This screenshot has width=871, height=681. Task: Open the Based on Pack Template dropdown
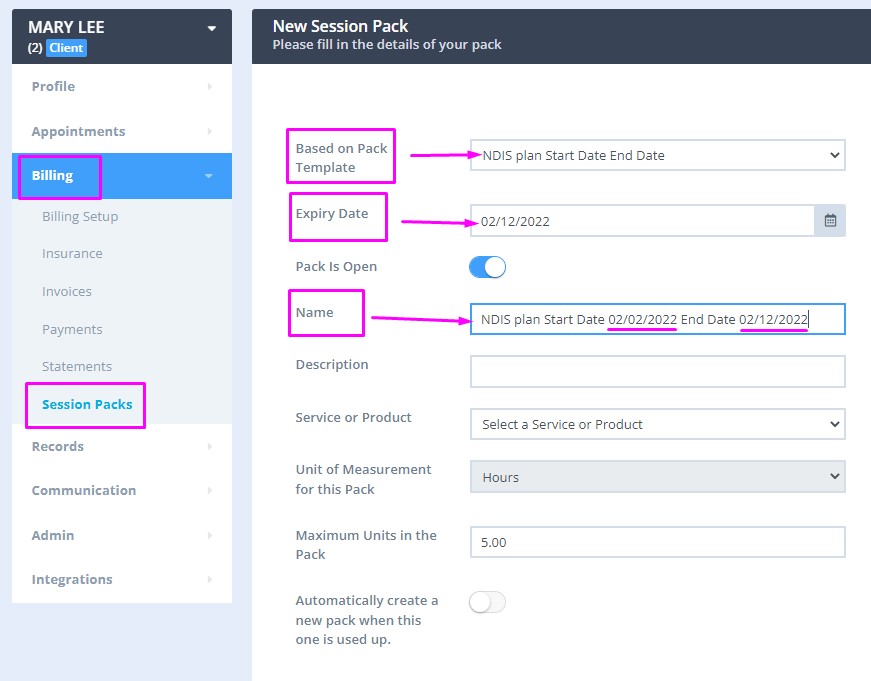coord(657,155)
